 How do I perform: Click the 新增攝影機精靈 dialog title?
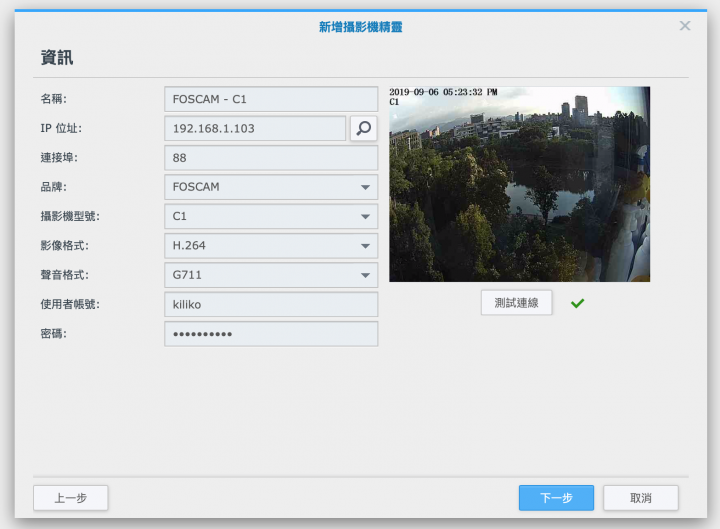(360, 27)
